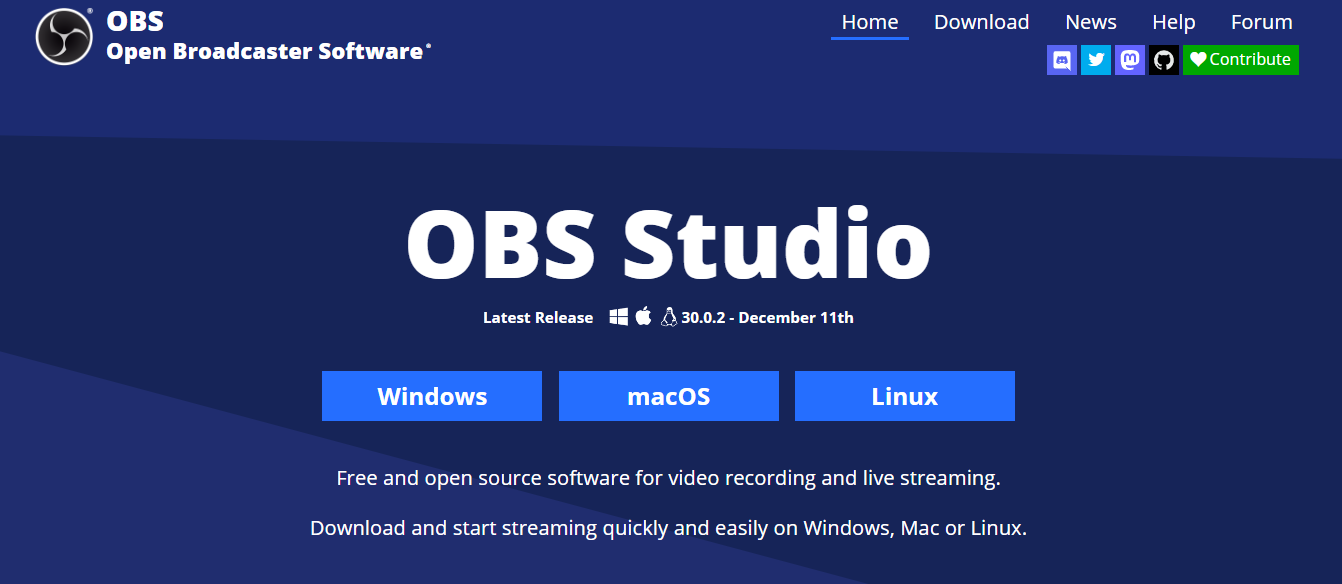Viewport: 1342px width, 584px height.
Task: Open the News nav item
Action: point(1090,22)
